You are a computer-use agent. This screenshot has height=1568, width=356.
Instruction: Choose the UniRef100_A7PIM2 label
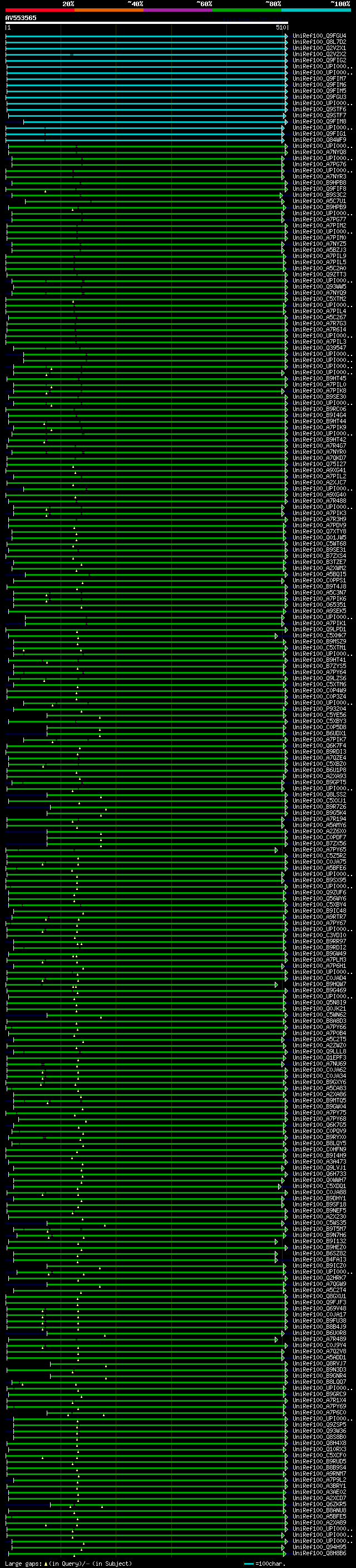[319, 225]
